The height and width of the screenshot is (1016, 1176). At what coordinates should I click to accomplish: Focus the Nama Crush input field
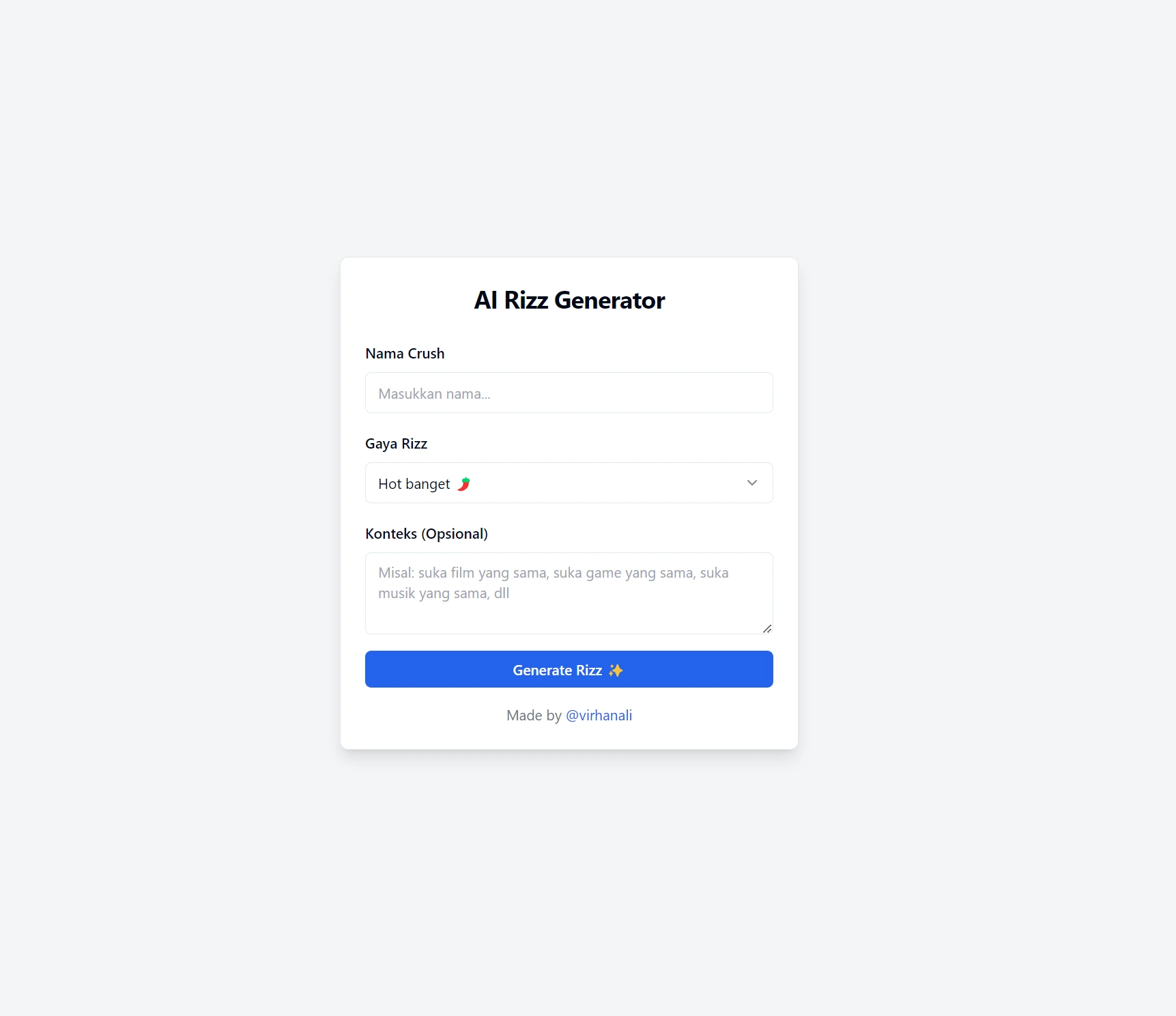(x=569, y=393)
